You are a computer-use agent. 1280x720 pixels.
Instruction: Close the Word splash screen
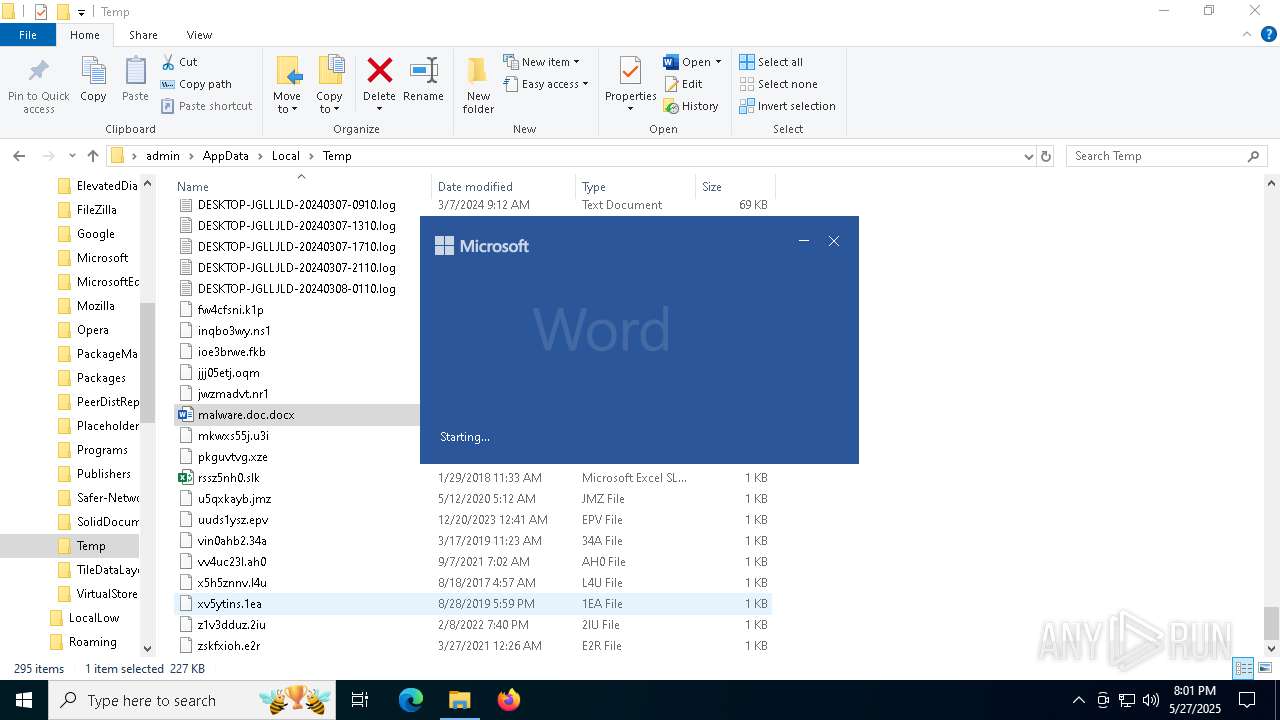coord(834,241)
